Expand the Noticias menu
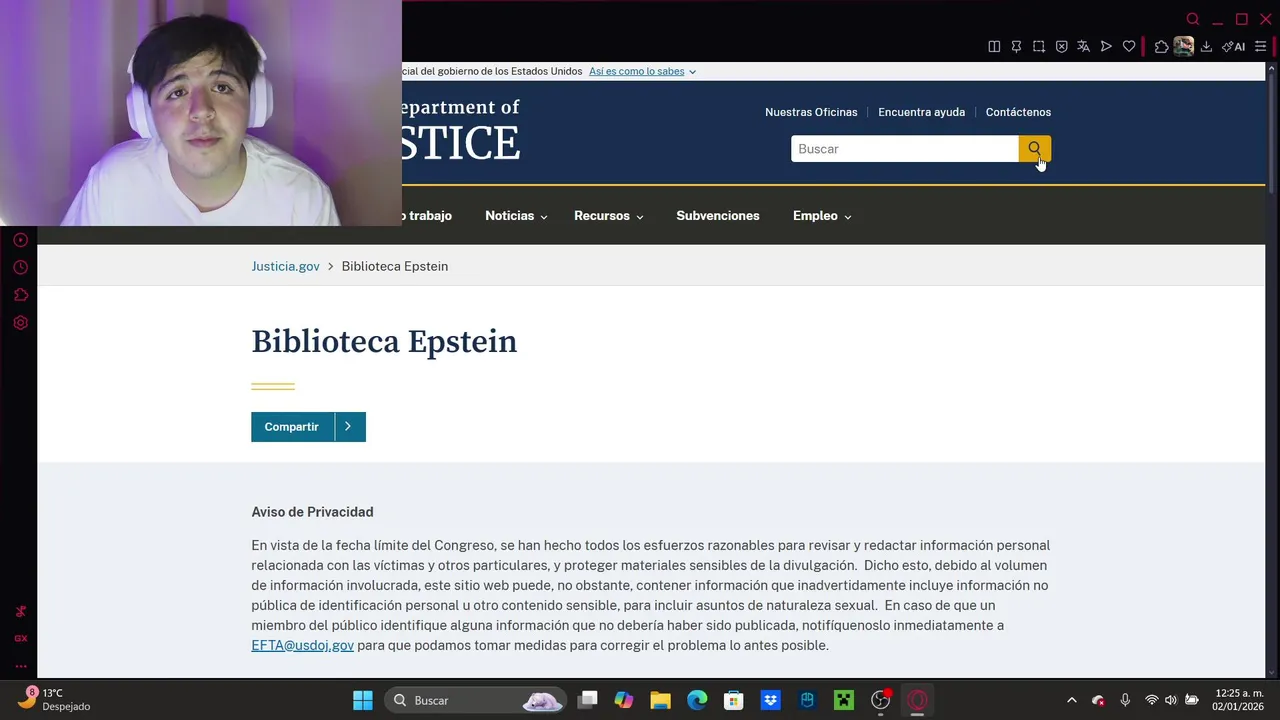Image resolution: width=1280 pixels, height=720 pixels. tap(516, 216)
